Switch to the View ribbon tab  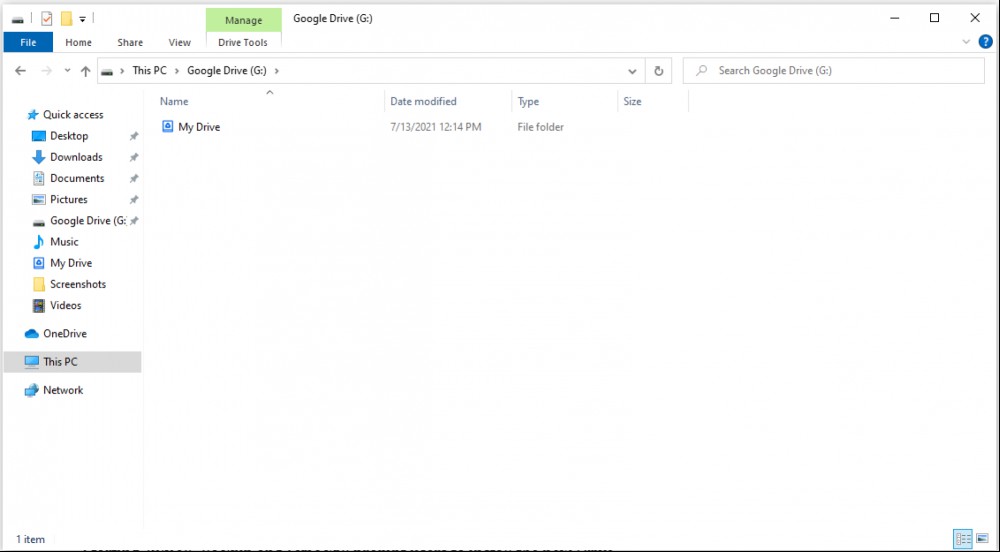point(179,42)
